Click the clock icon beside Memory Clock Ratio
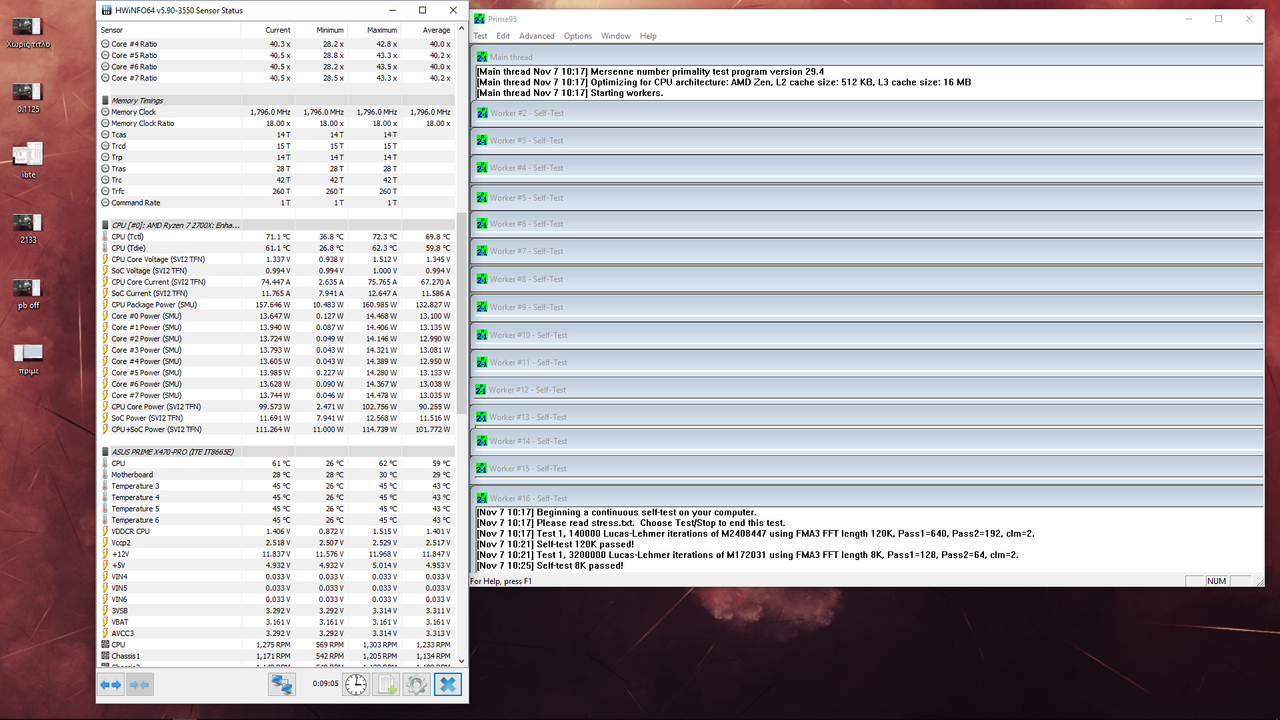The image size is (1280, 720). click(105, 123)
